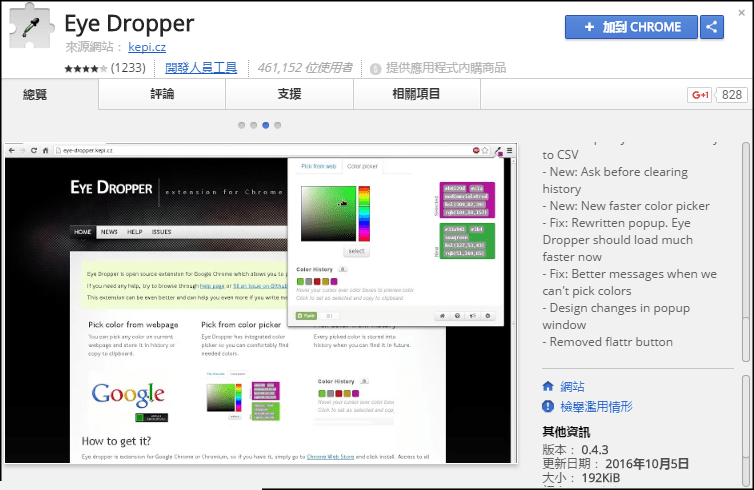The image size is (754, 490).
Task: Select the 總覽 tab
Action: pyautogui.click(x=35, y=94)
